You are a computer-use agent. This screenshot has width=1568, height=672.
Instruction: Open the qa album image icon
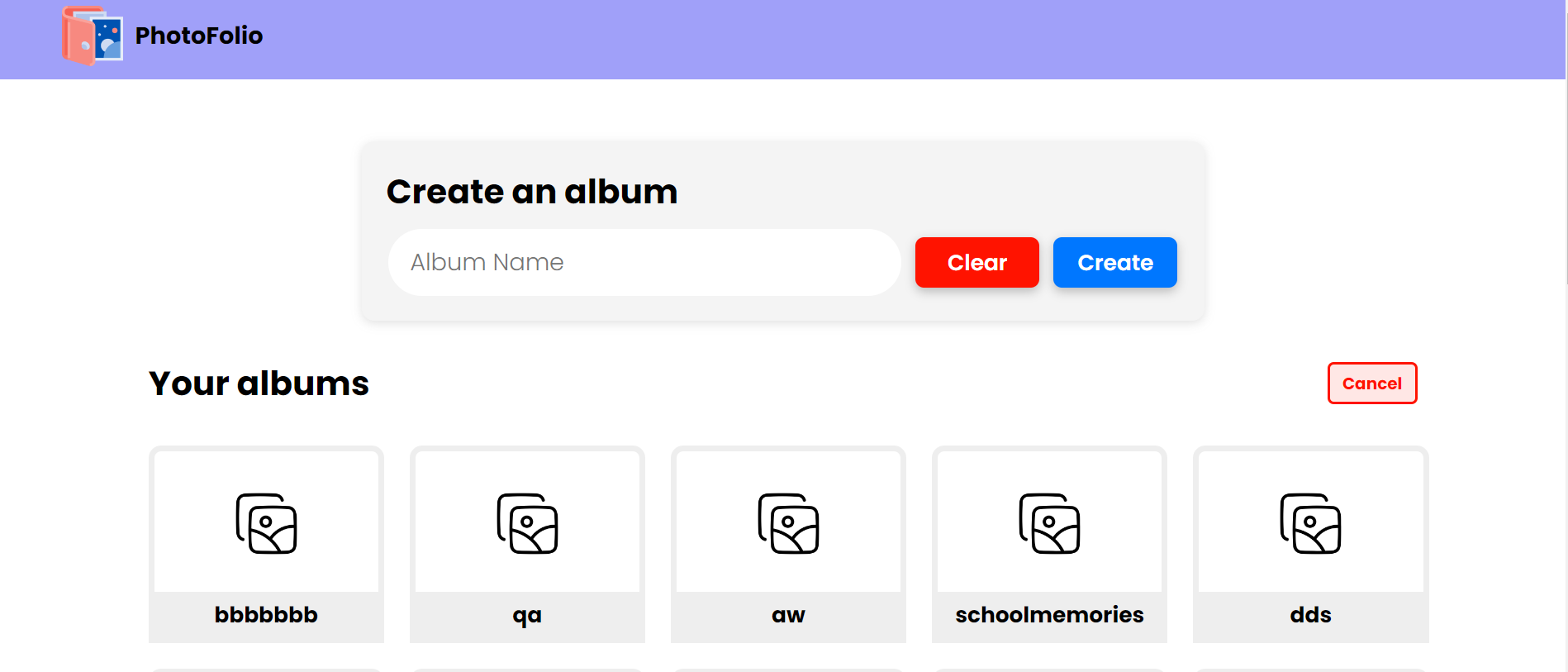527,523
